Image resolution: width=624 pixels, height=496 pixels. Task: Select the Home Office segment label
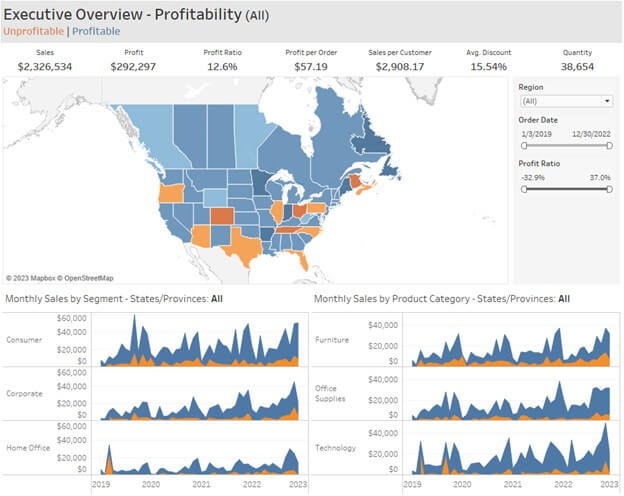click(x=28, y=448)
